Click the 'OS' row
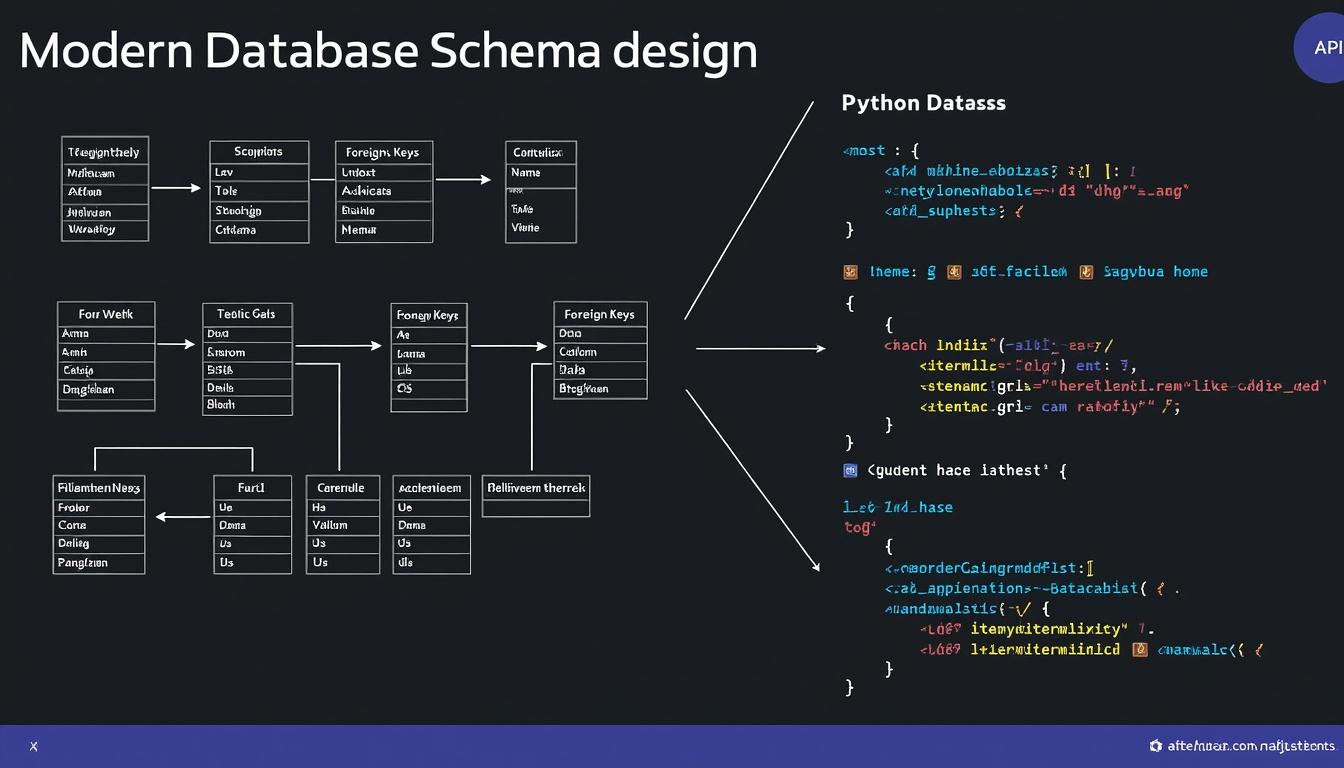1344x768 pixels. pyautogui.click(x=428, y=389)
